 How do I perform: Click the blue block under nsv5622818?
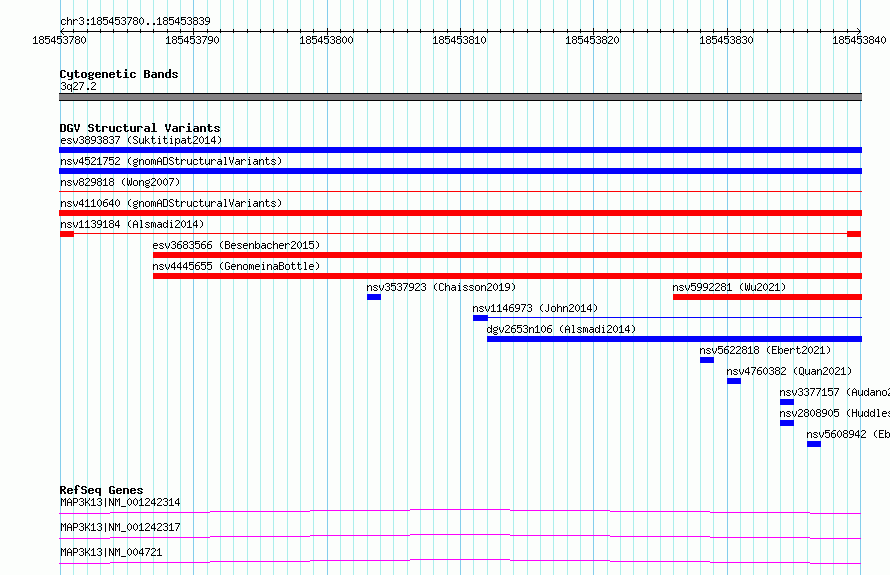[x=707, y=360]
